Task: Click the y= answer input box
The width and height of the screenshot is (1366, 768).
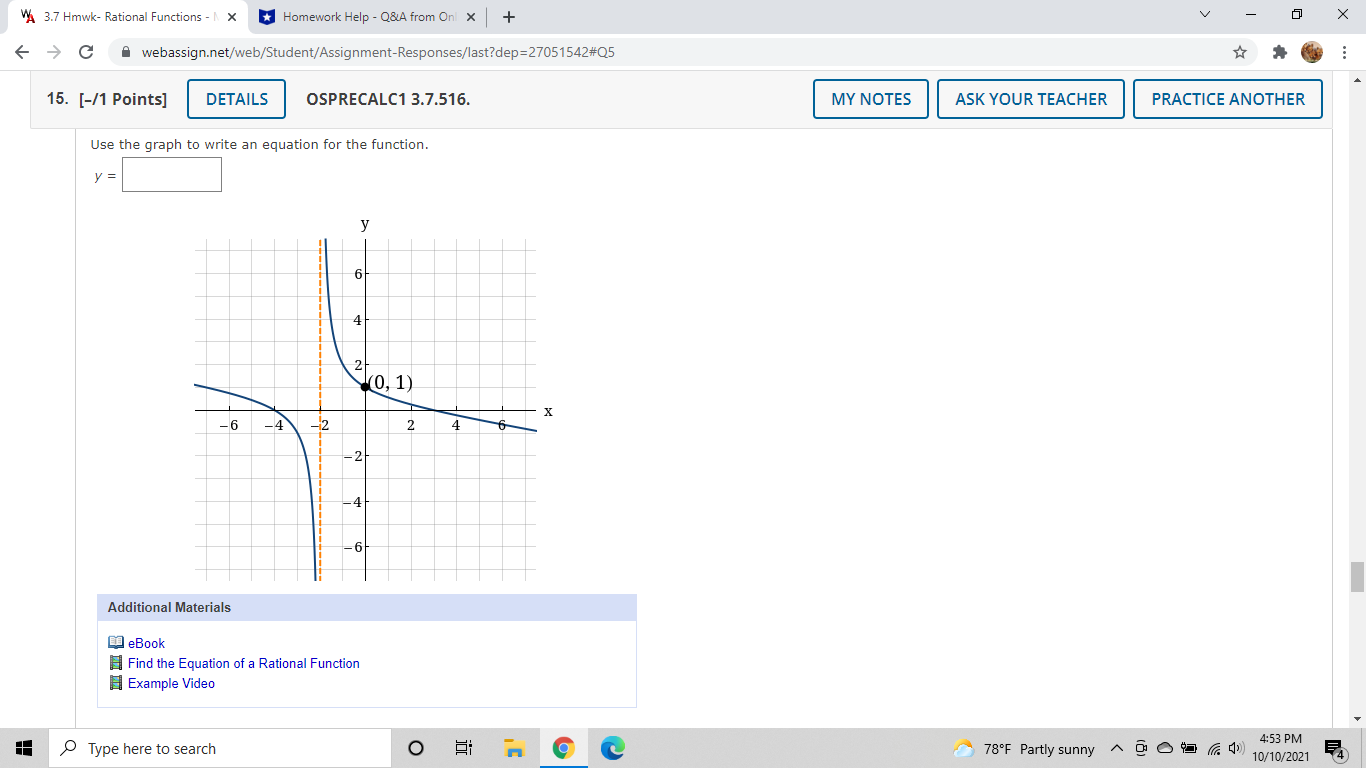Action: click(171, 174)
